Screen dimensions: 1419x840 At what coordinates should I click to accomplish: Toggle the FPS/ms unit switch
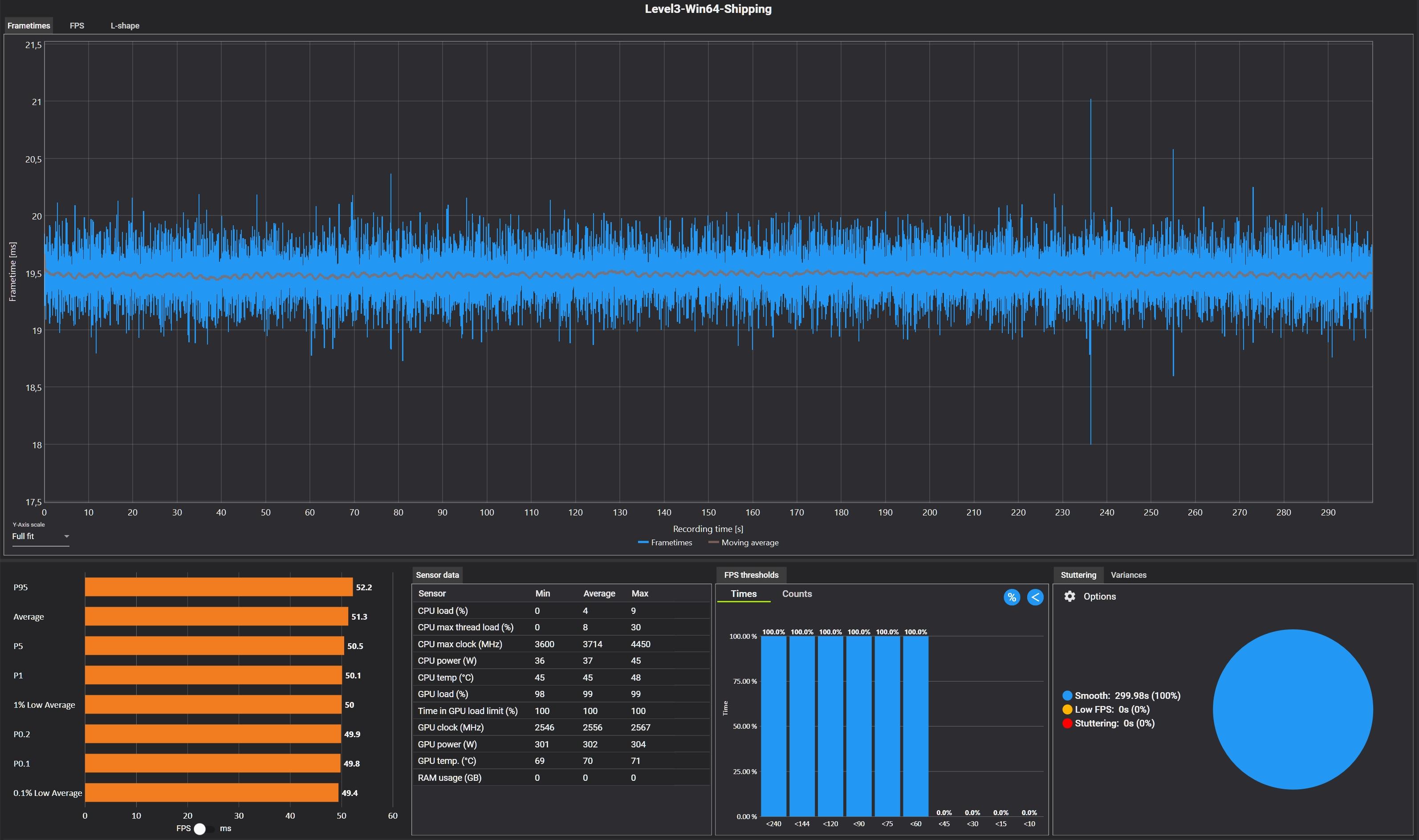[x=203, y=829]
